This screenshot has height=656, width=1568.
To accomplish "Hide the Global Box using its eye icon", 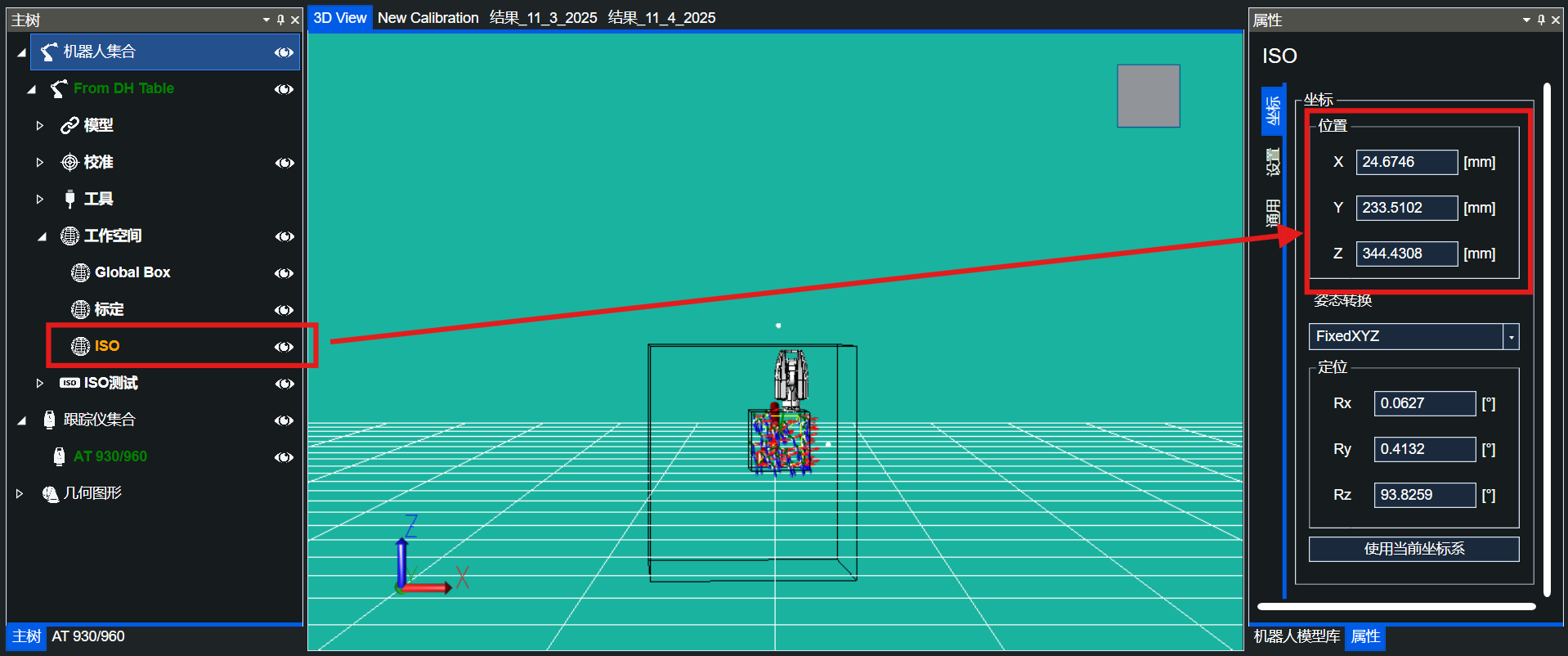I will pyautogui.click(x=284, y=273).
